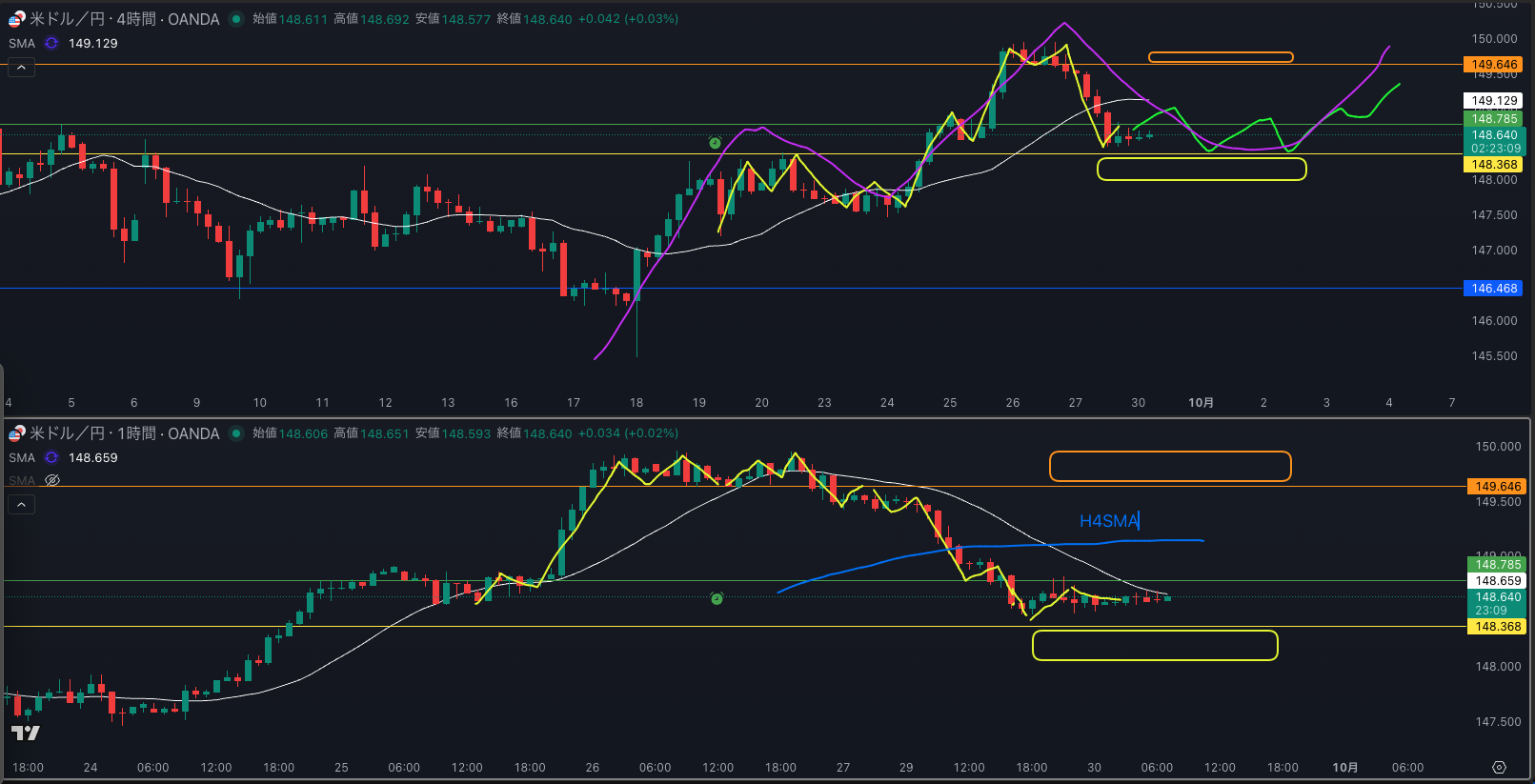Show the hidden SMA indicator via eye icon
Viewport: 1535px width, 784px height.
click(52, 480)
